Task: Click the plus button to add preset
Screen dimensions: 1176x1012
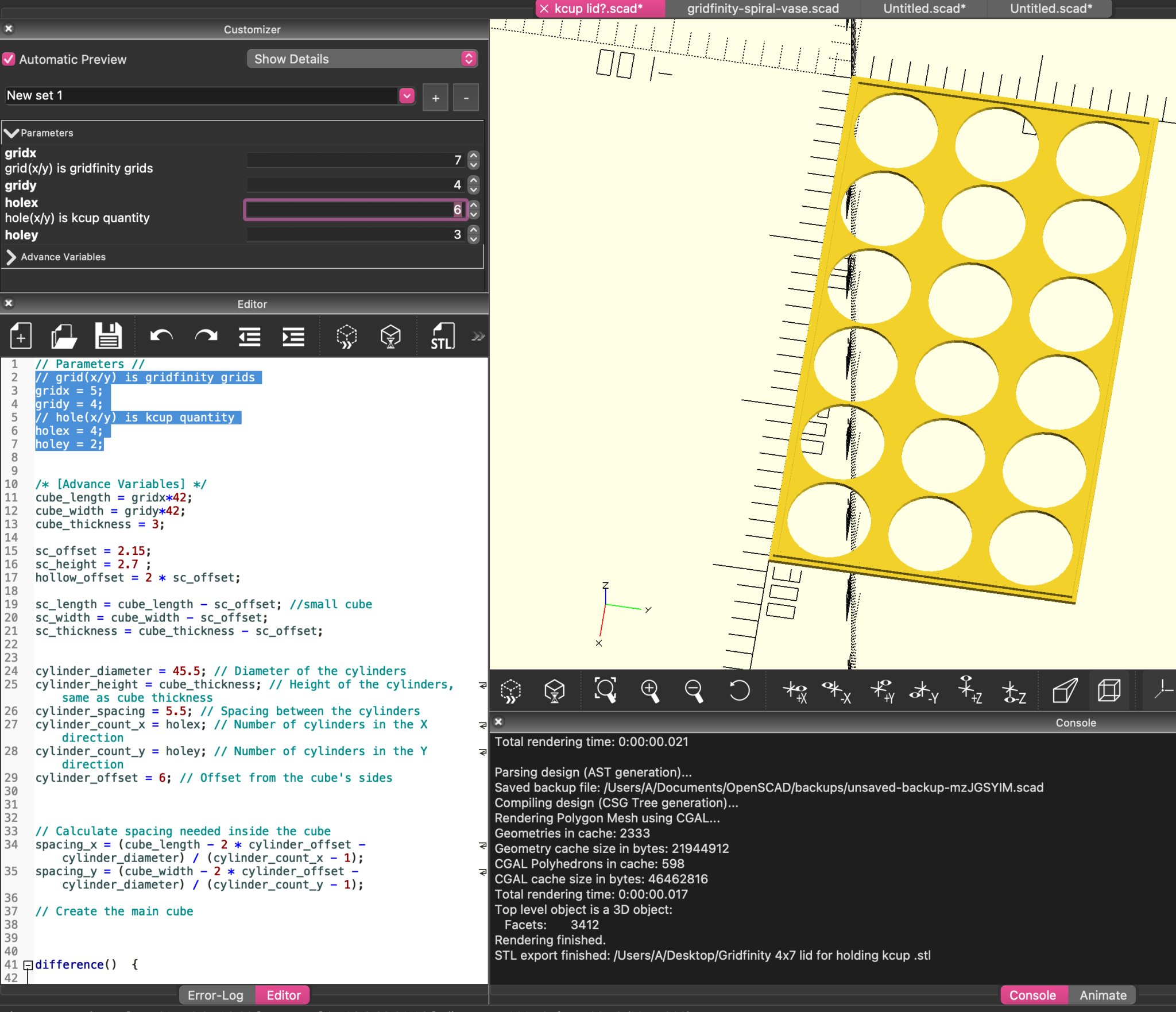Action: tap(435, 98)
